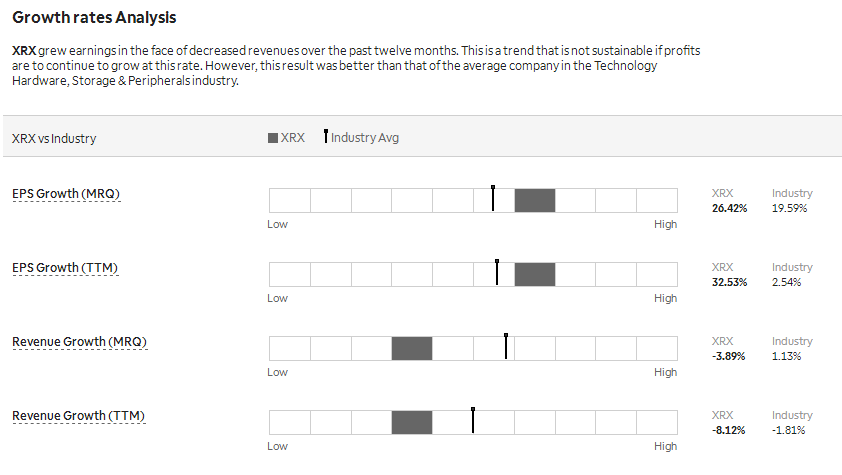Screen dimensions: 842x475
Task: Click the Industry -1.81% value
Action: click(788, 430)
